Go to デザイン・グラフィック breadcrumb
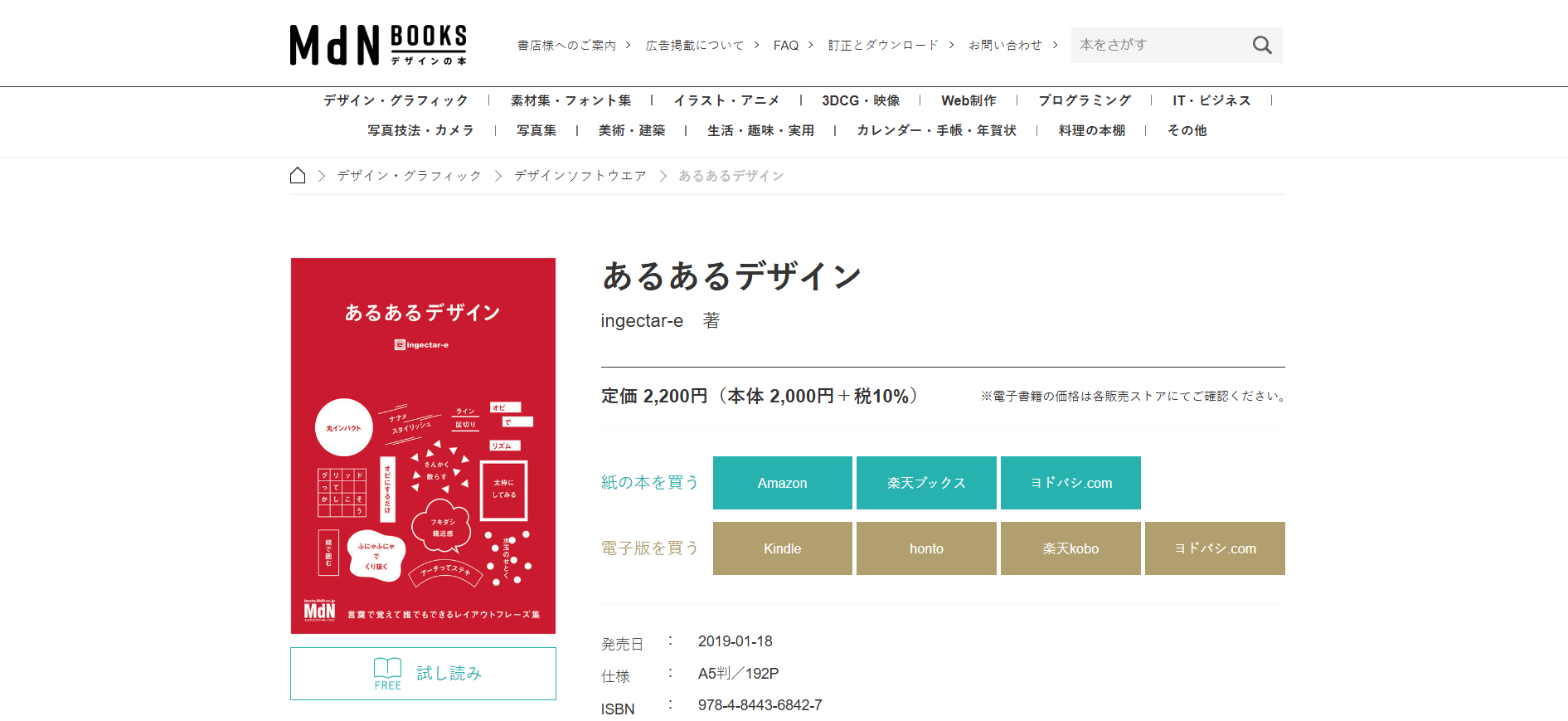This screenshot has height=721, width=1568. pyautogui.click(x=409, y=175)
